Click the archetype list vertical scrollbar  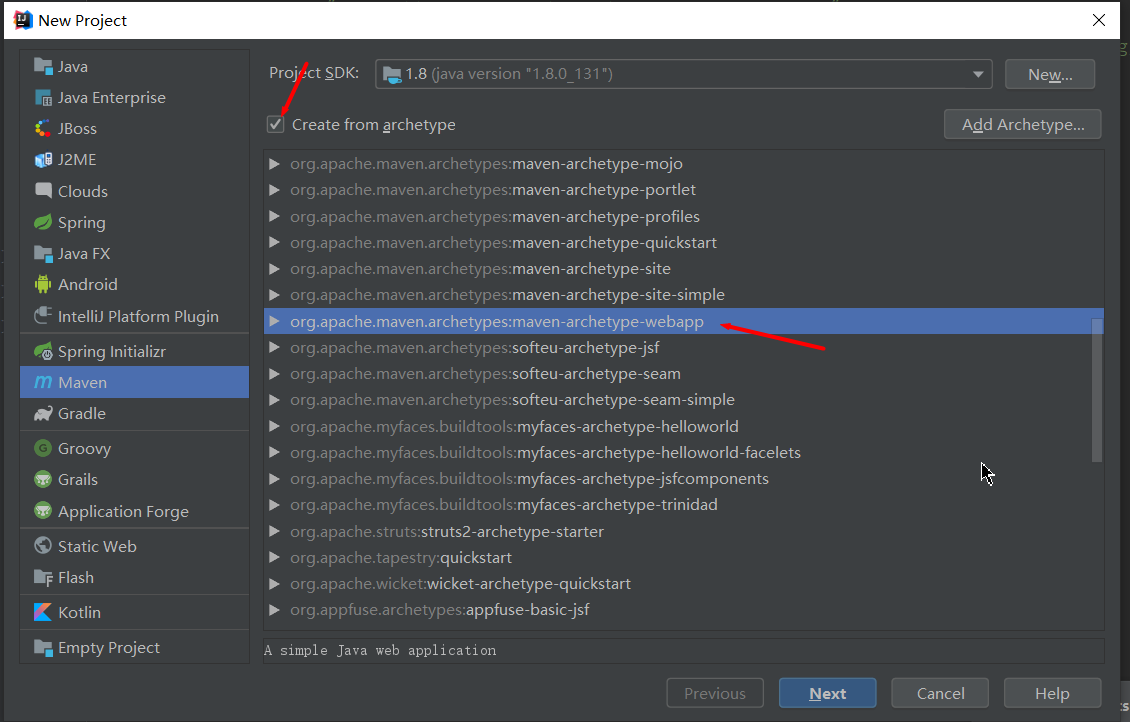coord(1097,390)
